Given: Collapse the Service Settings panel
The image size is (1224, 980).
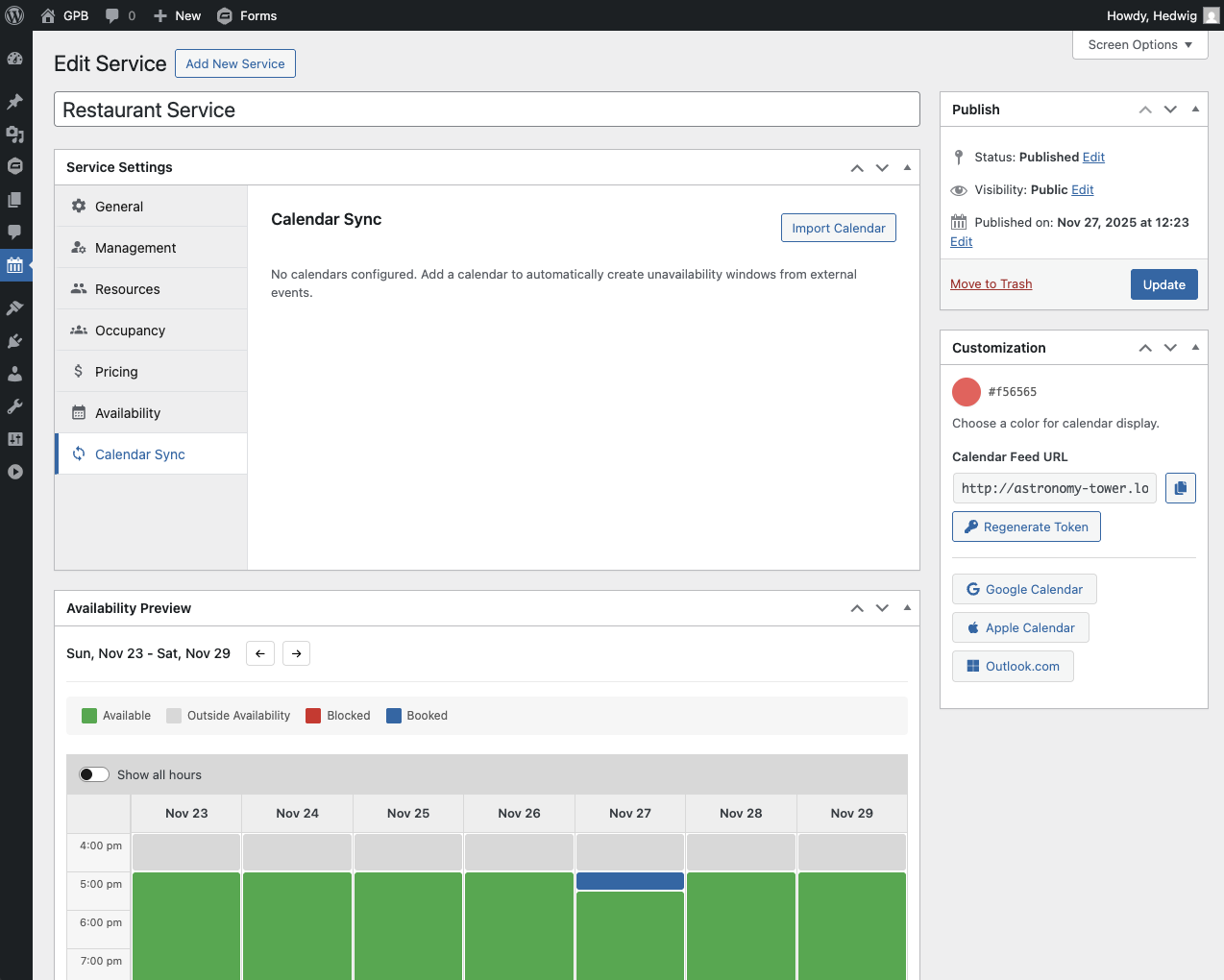Looking at the screenshot, I should pyautogui.click(x=907, y=167).
